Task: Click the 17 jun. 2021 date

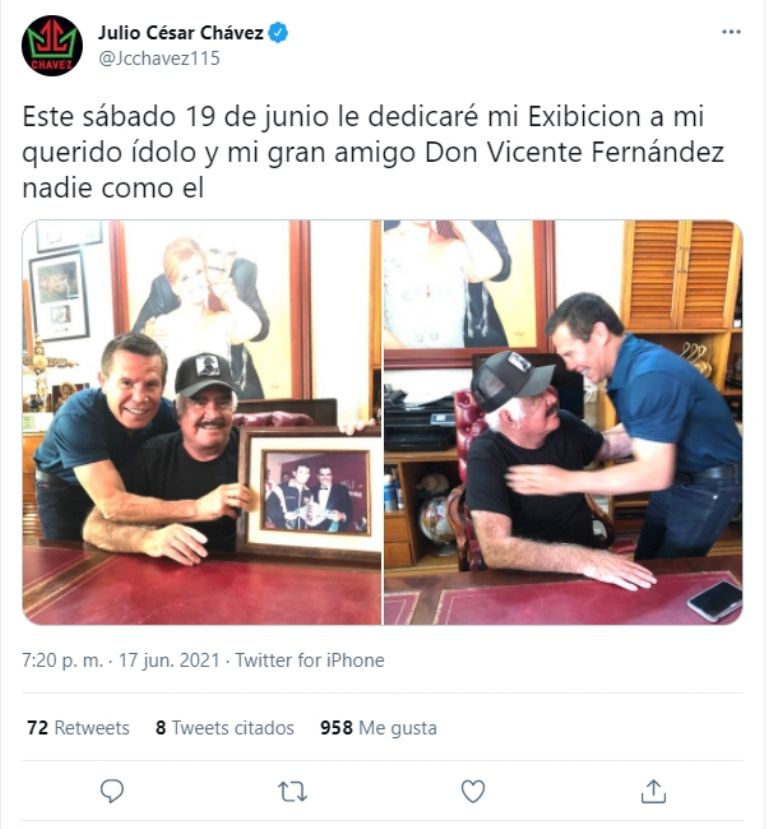Action: point(169,660)
